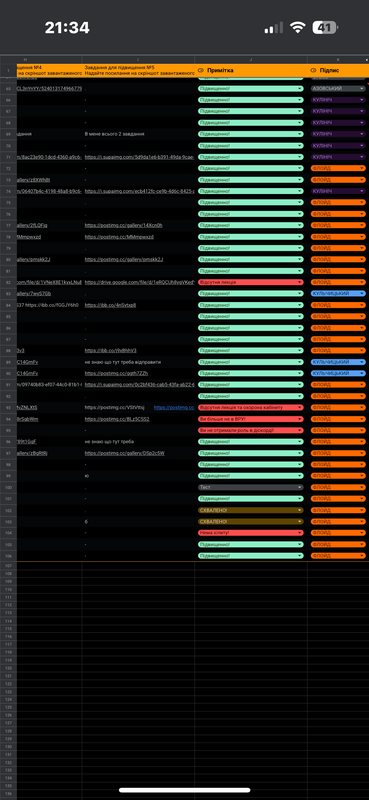Open the blue posting.cc link in row 93

[x=174, y=408]
